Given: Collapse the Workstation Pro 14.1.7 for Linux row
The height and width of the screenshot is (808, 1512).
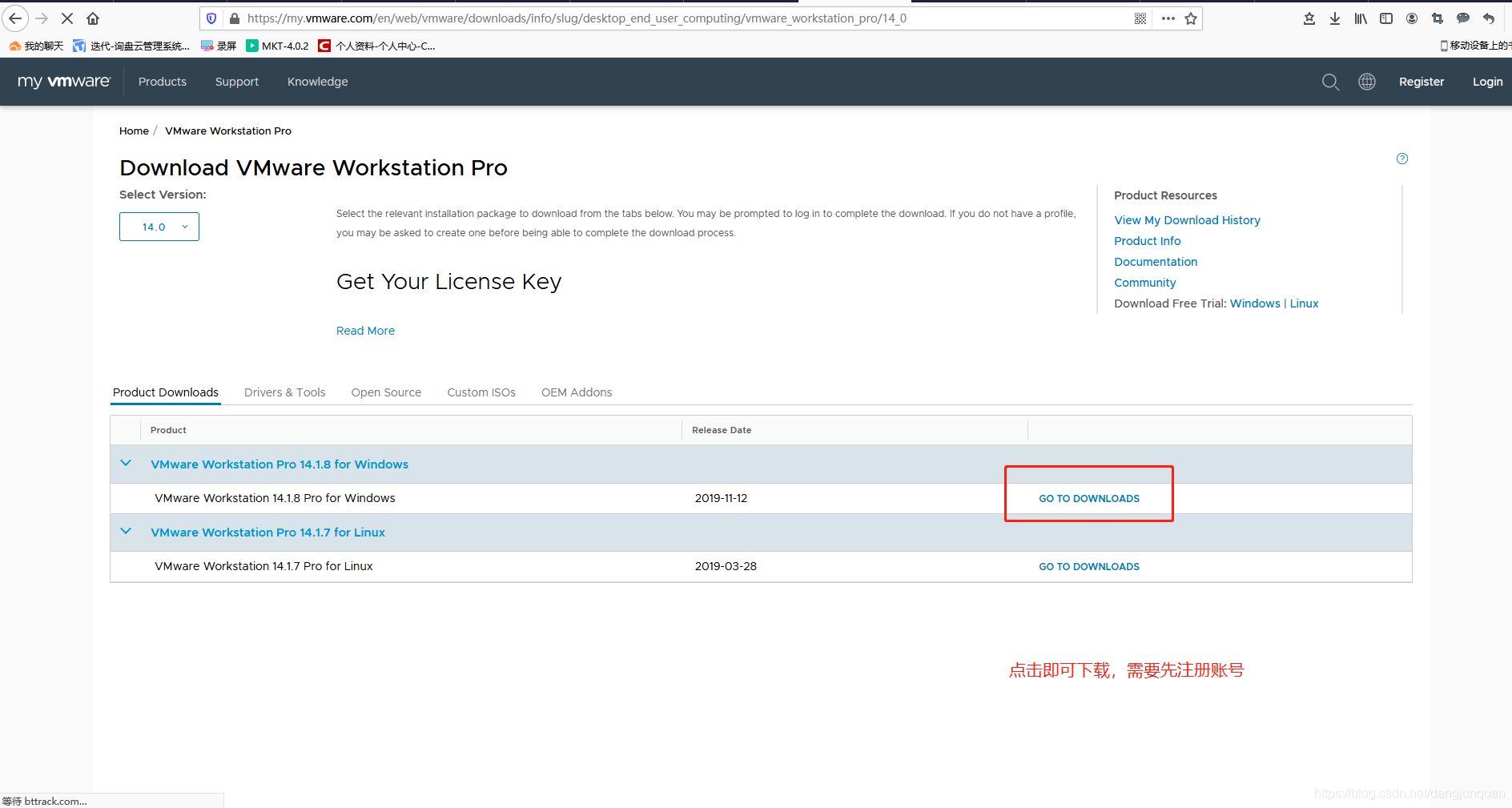Looking at the screenshot, I should pyautogui.click(x=126, y=532).
